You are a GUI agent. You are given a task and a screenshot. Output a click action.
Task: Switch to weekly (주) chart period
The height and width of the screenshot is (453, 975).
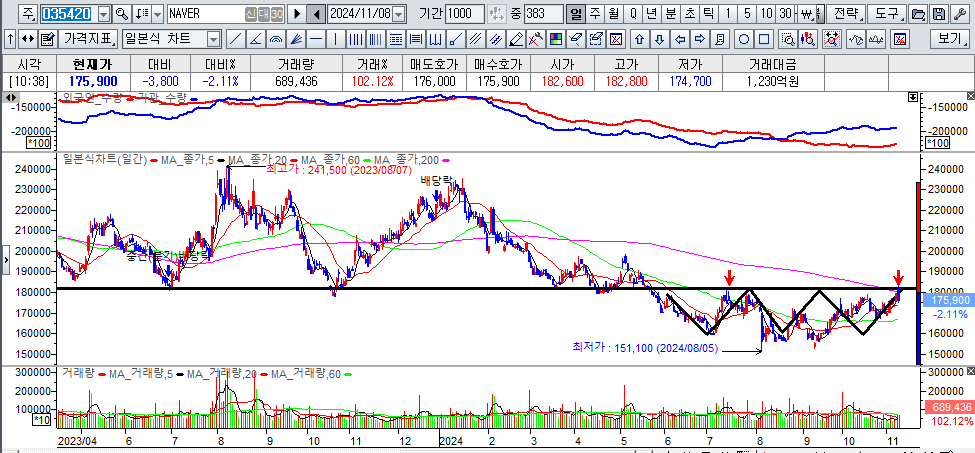pyautogui.click(x=594, y=14)
